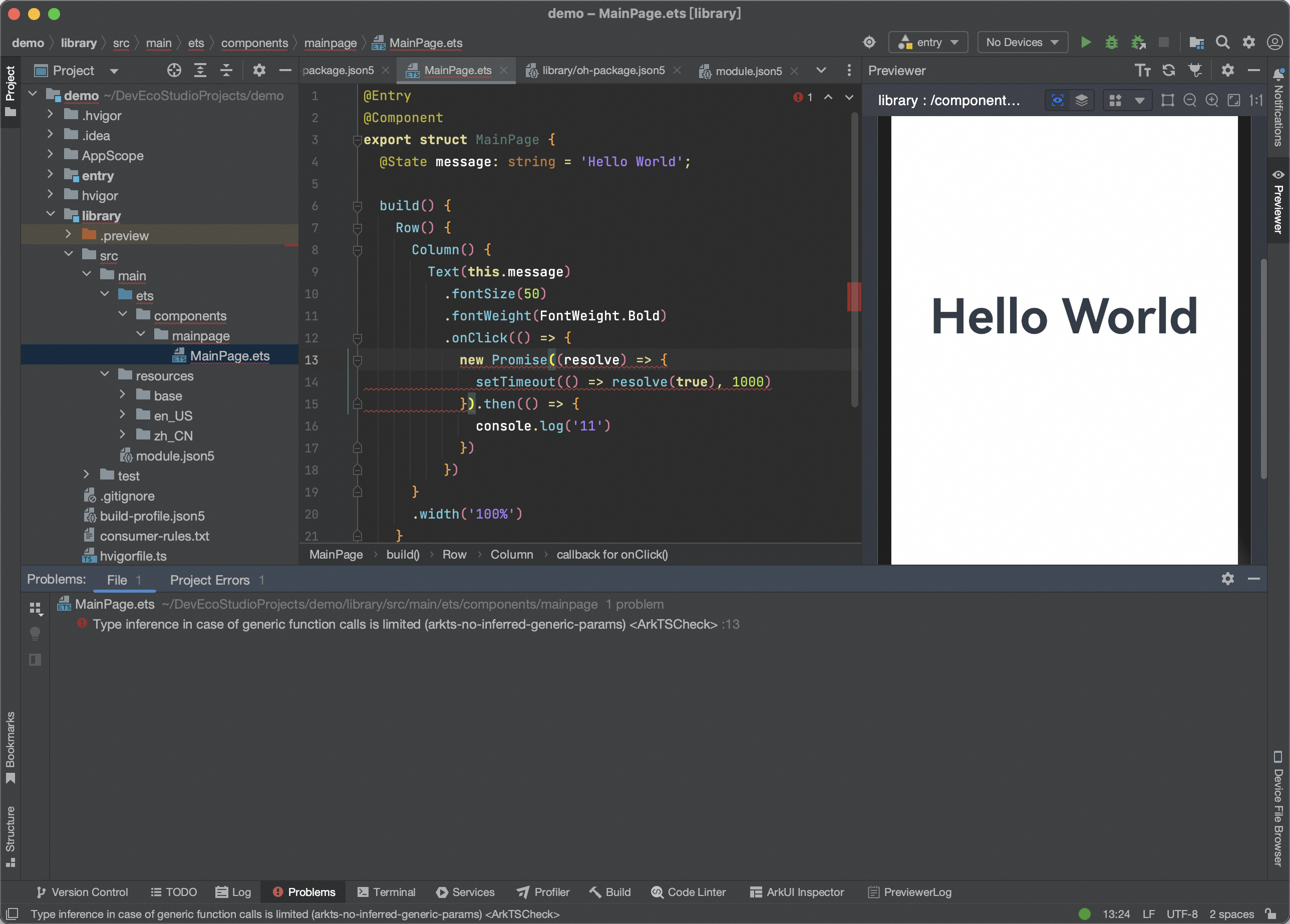Reload the Previewer with refresh icon

pyautogui.click(x=1168, y=71)
